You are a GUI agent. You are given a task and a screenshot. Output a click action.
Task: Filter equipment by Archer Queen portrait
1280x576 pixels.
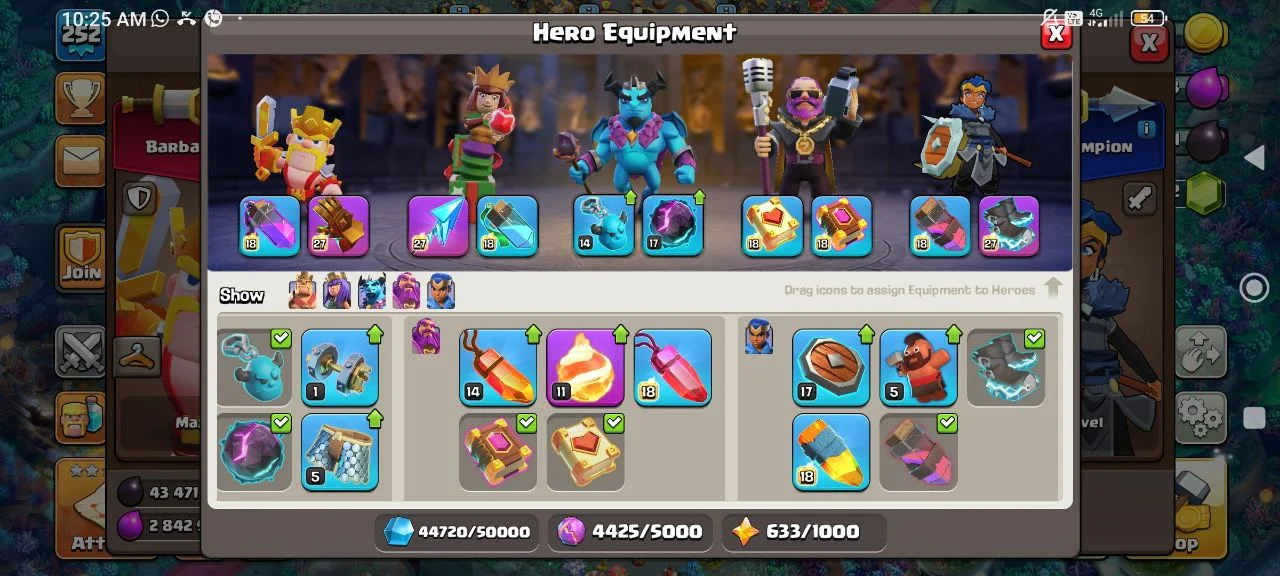coord(337,291)
